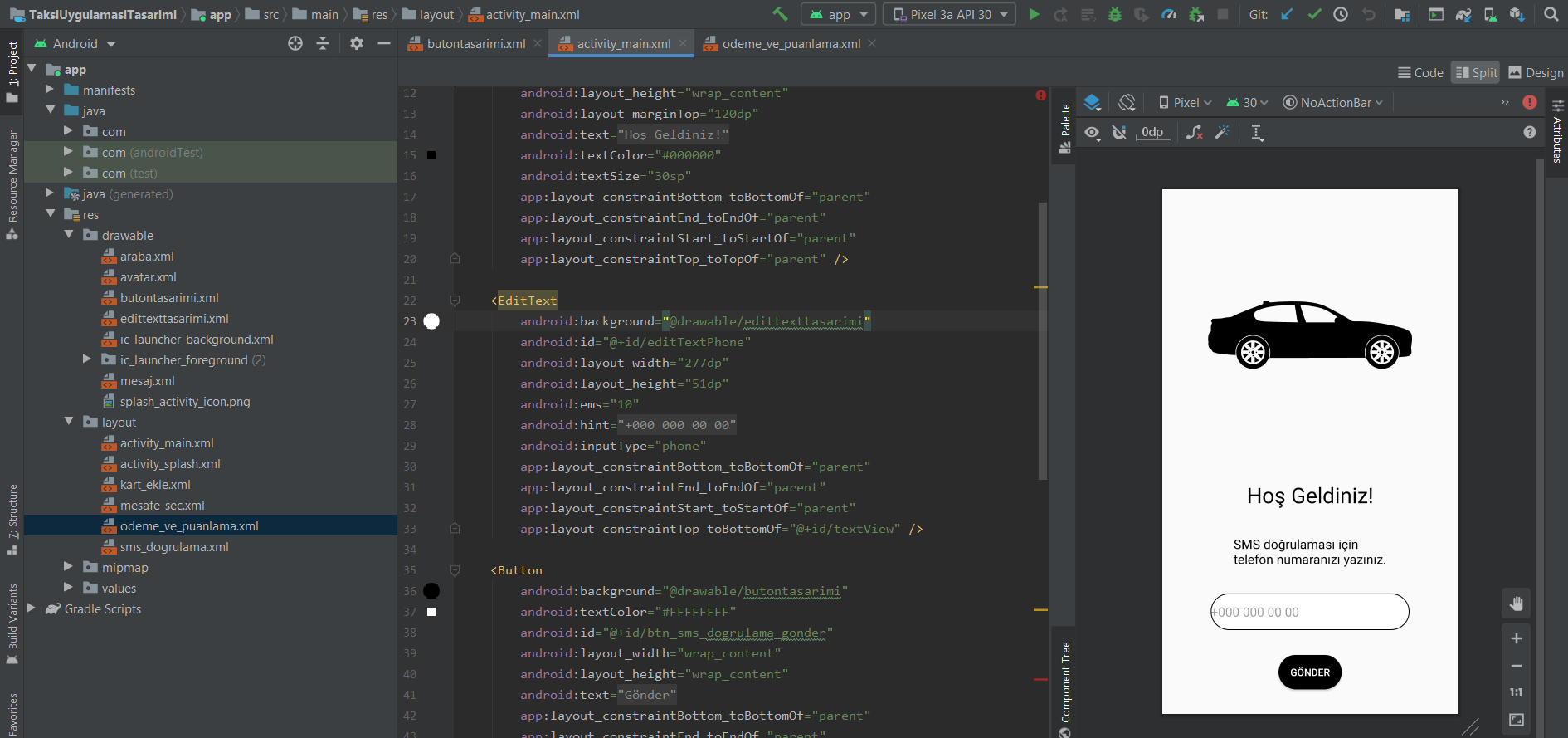Click the orientation rotate icon in preview
1568x738 pixels.
tap(1127, 103)
